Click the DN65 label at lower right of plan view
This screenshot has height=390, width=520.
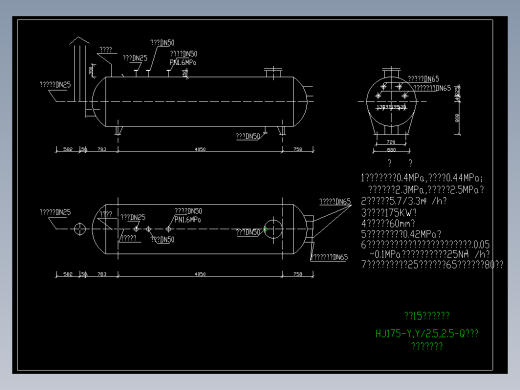click(329, 257)
